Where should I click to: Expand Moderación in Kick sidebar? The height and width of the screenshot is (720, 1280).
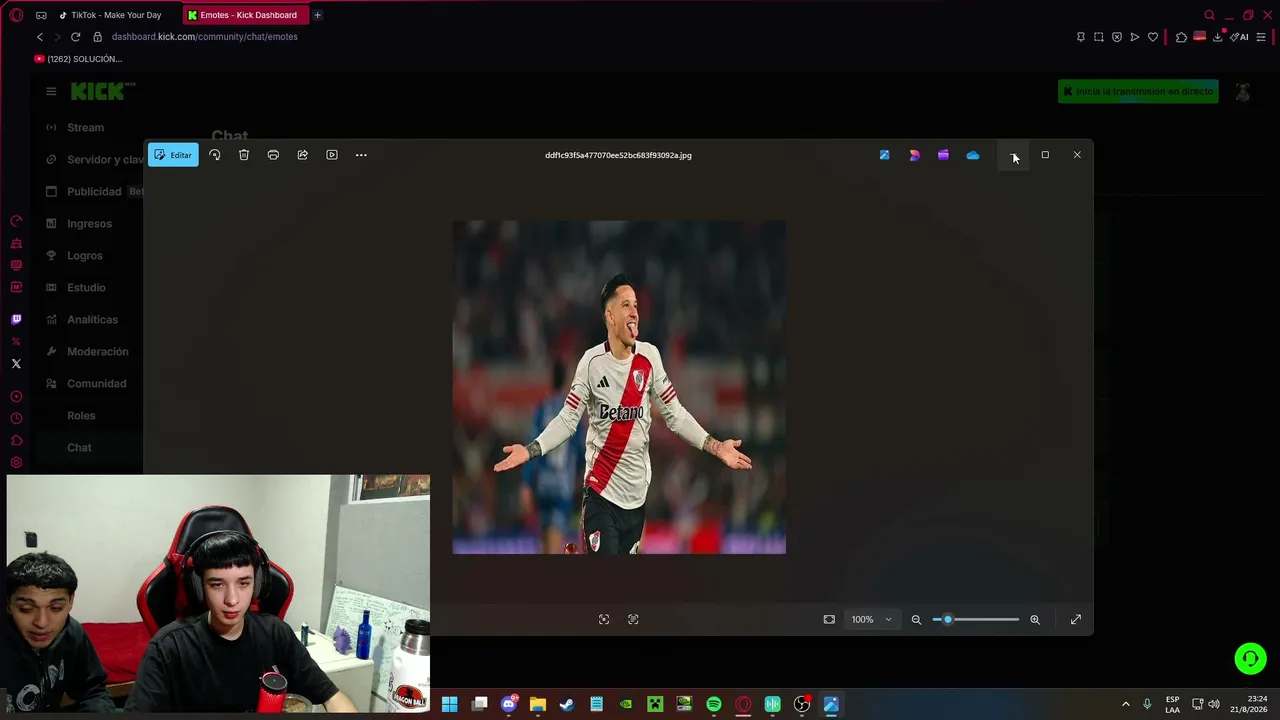tap(97, 352)
